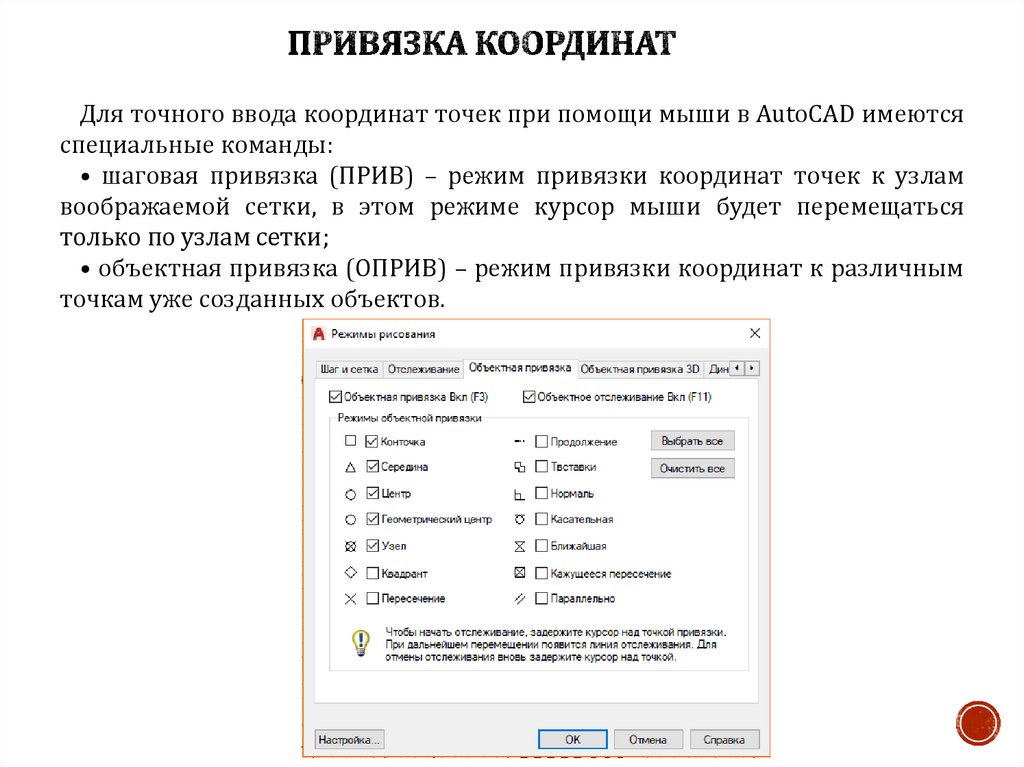Viewport: 1024px width, 767px height.
Task: Click the Center circle snap icon
Action: coord(351,494)
